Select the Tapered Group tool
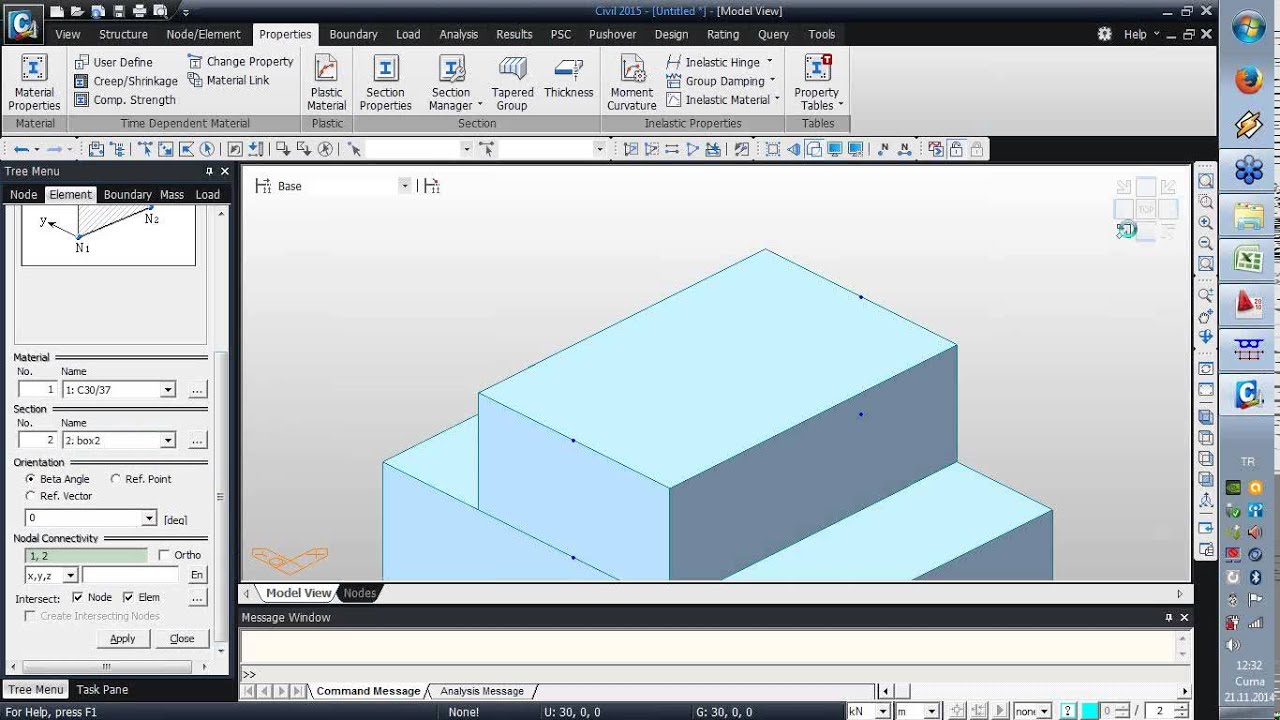The height and width of the screenshot is (720, 1280). 512,82
